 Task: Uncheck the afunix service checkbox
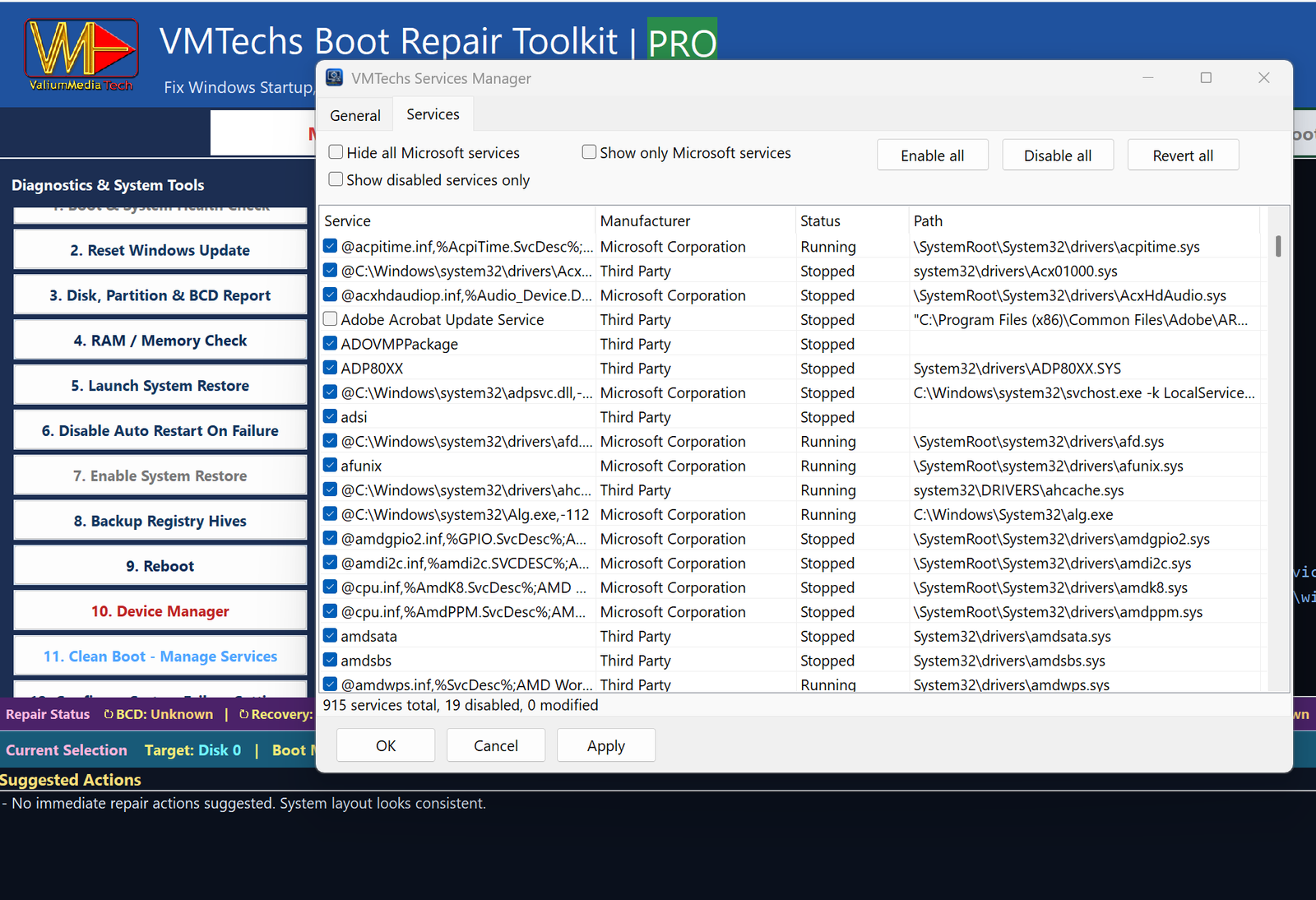(x=331, y=466)
